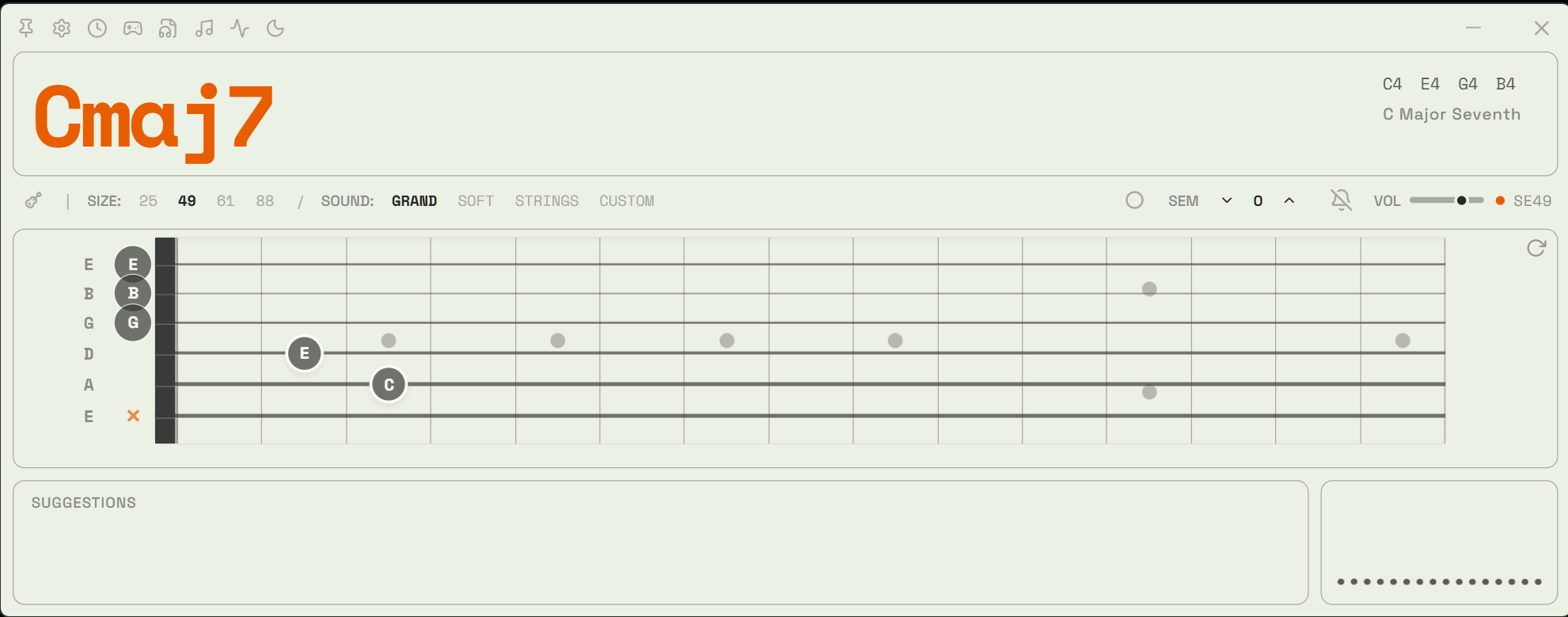Select the music note icon
This screenshot has height=617, width=1568.
click(204, 28)
